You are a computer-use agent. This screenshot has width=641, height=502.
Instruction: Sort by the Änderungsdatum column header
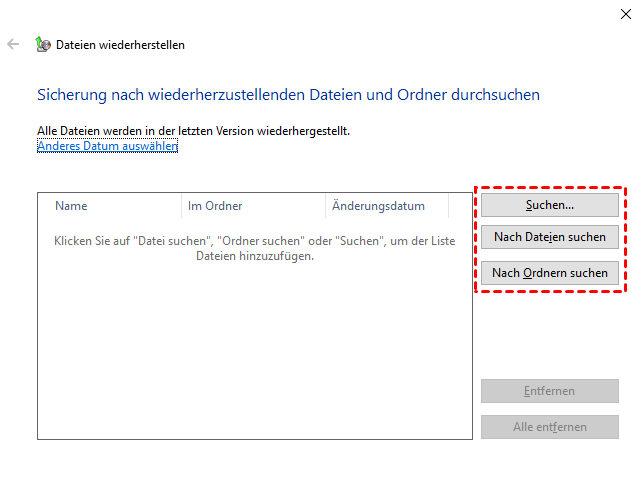(x=378, y=206)
